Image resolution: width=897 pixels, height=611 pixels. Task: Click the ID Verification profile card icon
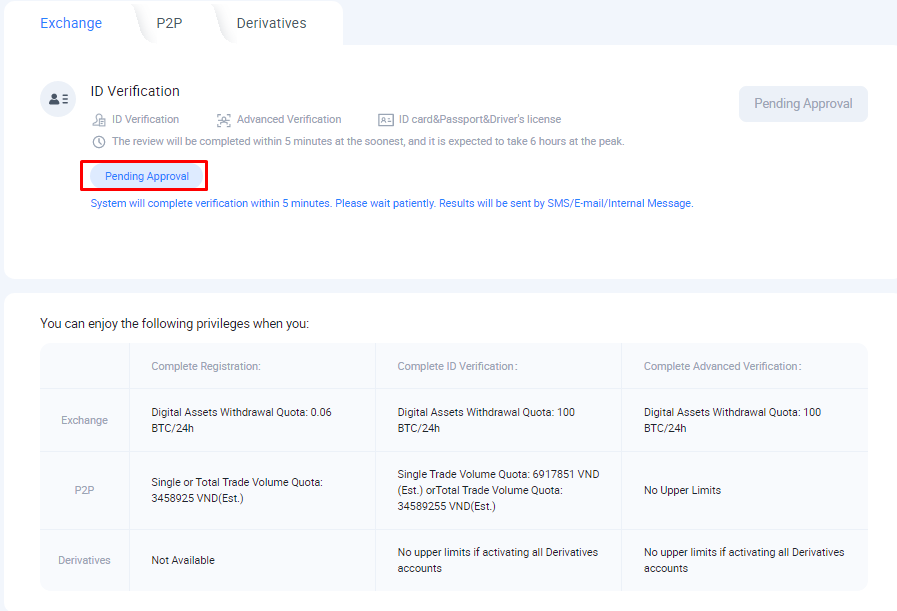click(58, 99)
